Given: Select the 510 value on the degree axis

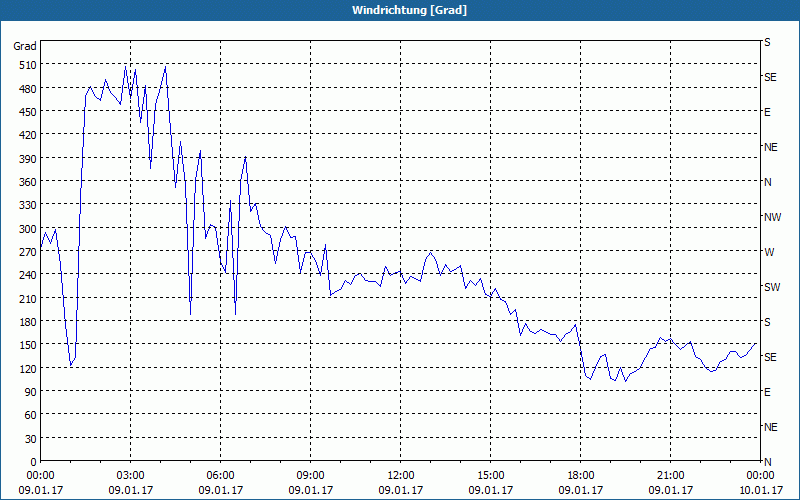Looking at the screenshot, I should pos(28,65).
